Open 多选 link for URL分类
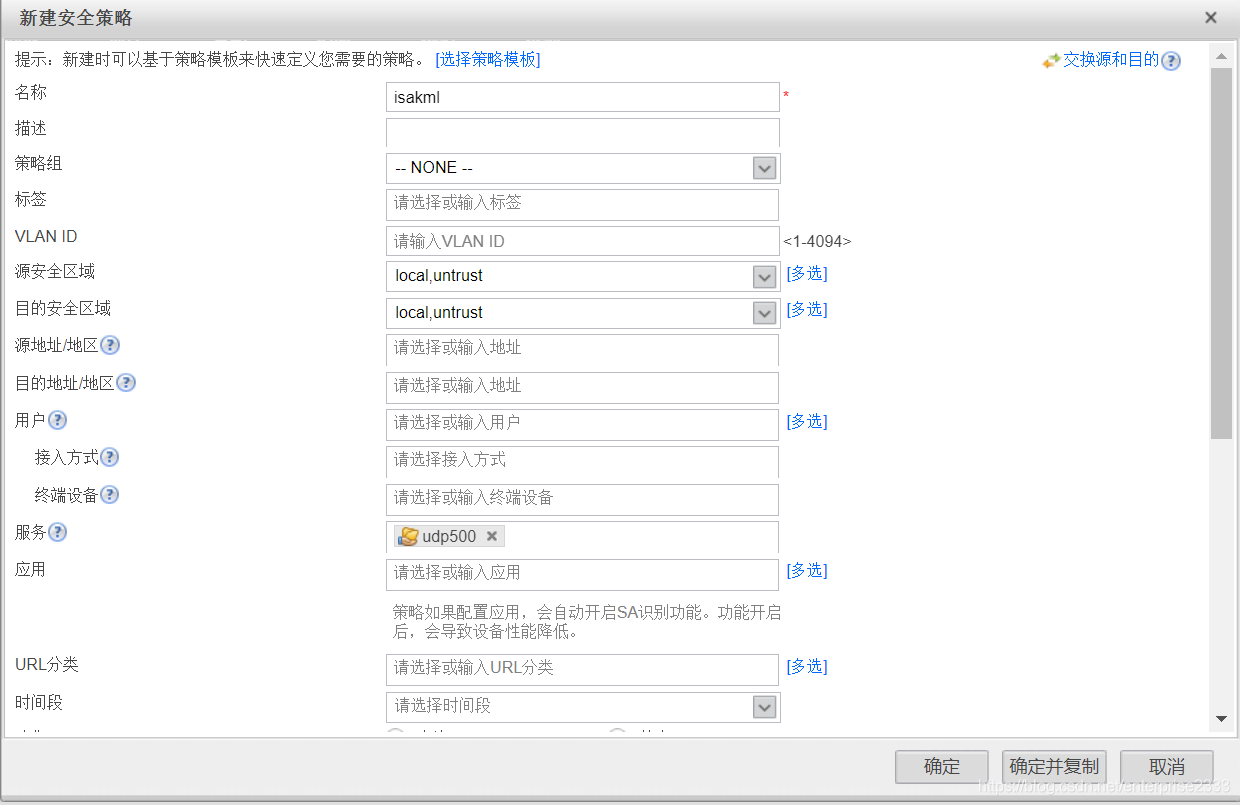Viewport: 1240px width, 805px height. [x=807, y=667]
